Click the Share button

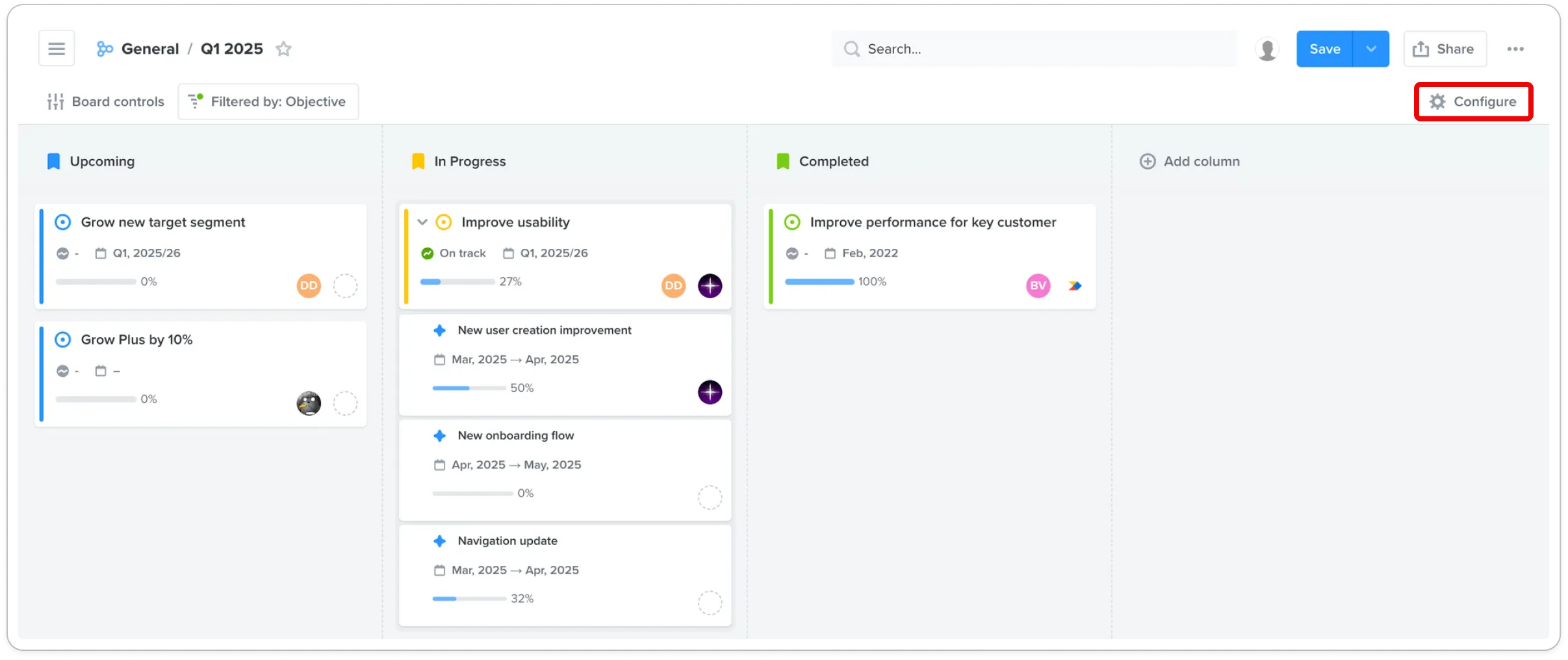tap(1445, 49)
